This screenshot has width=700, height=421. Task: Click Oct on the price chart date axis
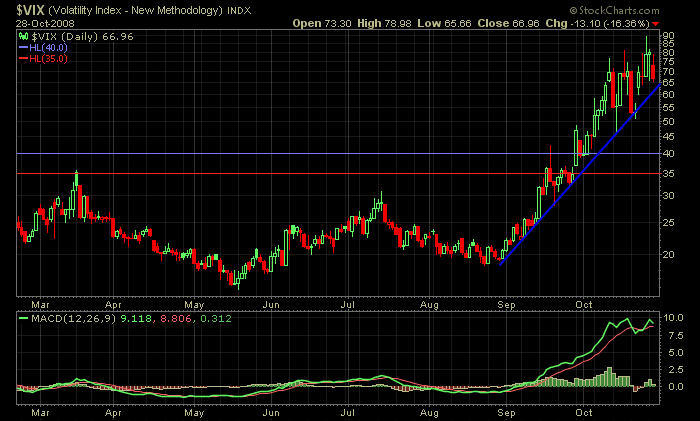(x=583, y=304)
